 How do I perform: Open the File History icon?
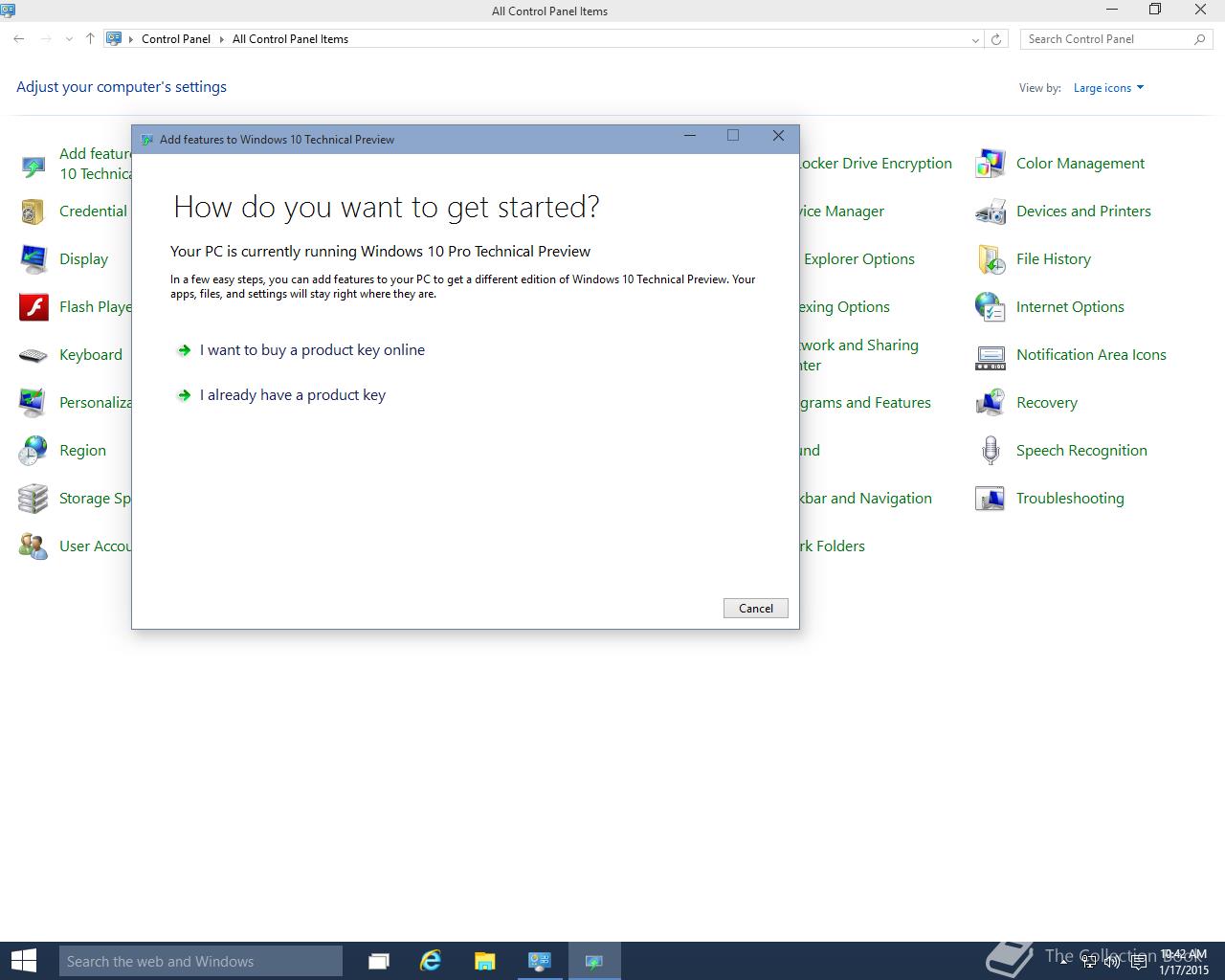pos(990,259)
